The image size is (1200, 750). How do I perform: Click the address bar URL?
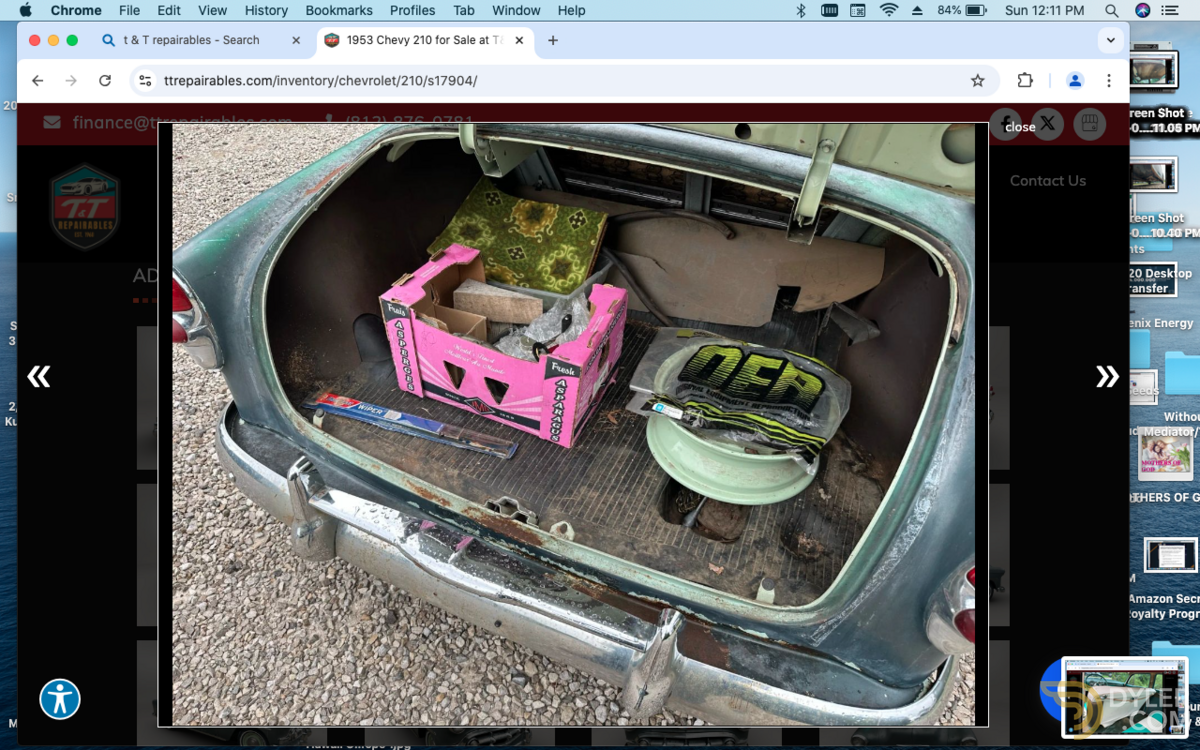(321, 80)
